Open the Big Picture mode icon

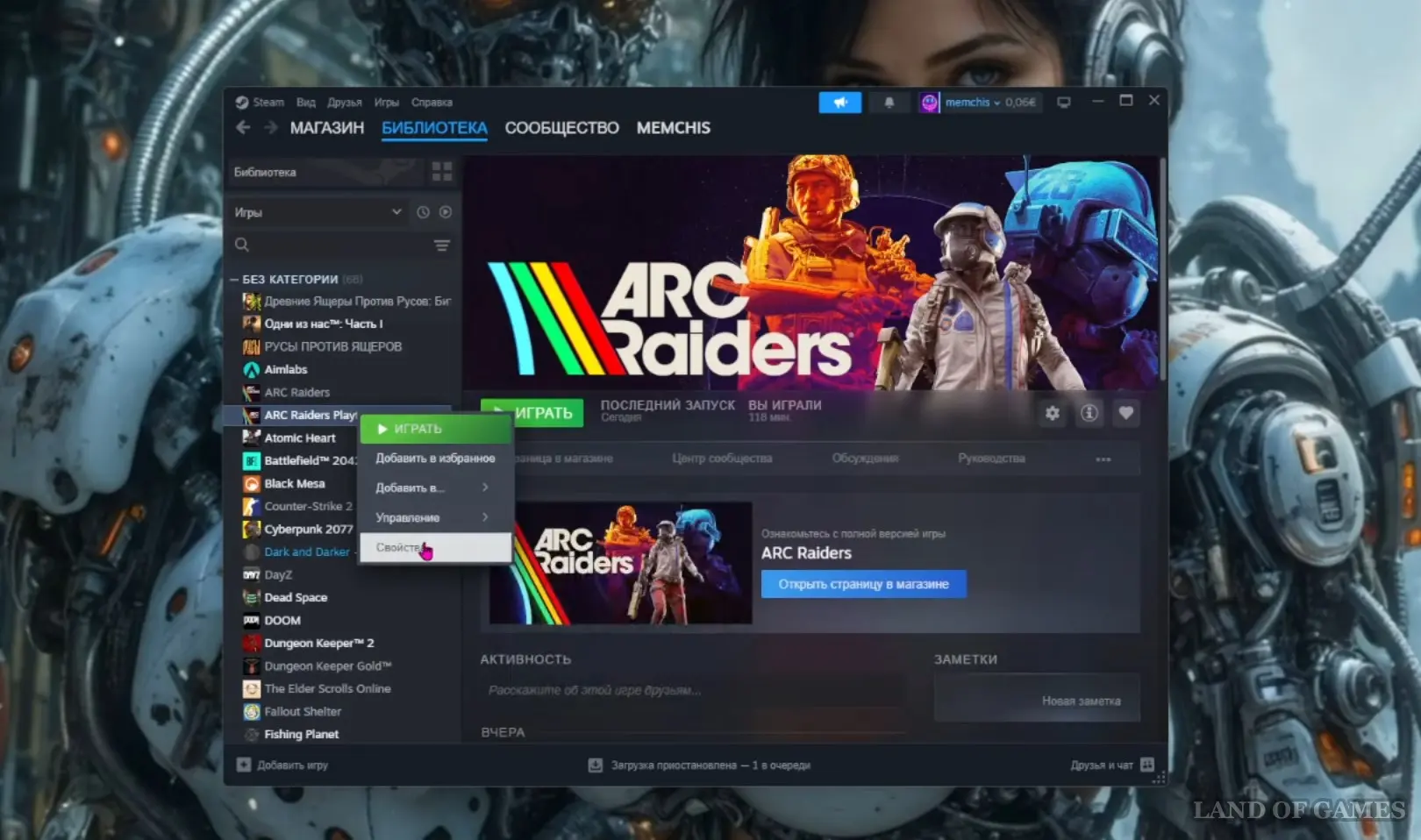click(x=1063, y=103)
